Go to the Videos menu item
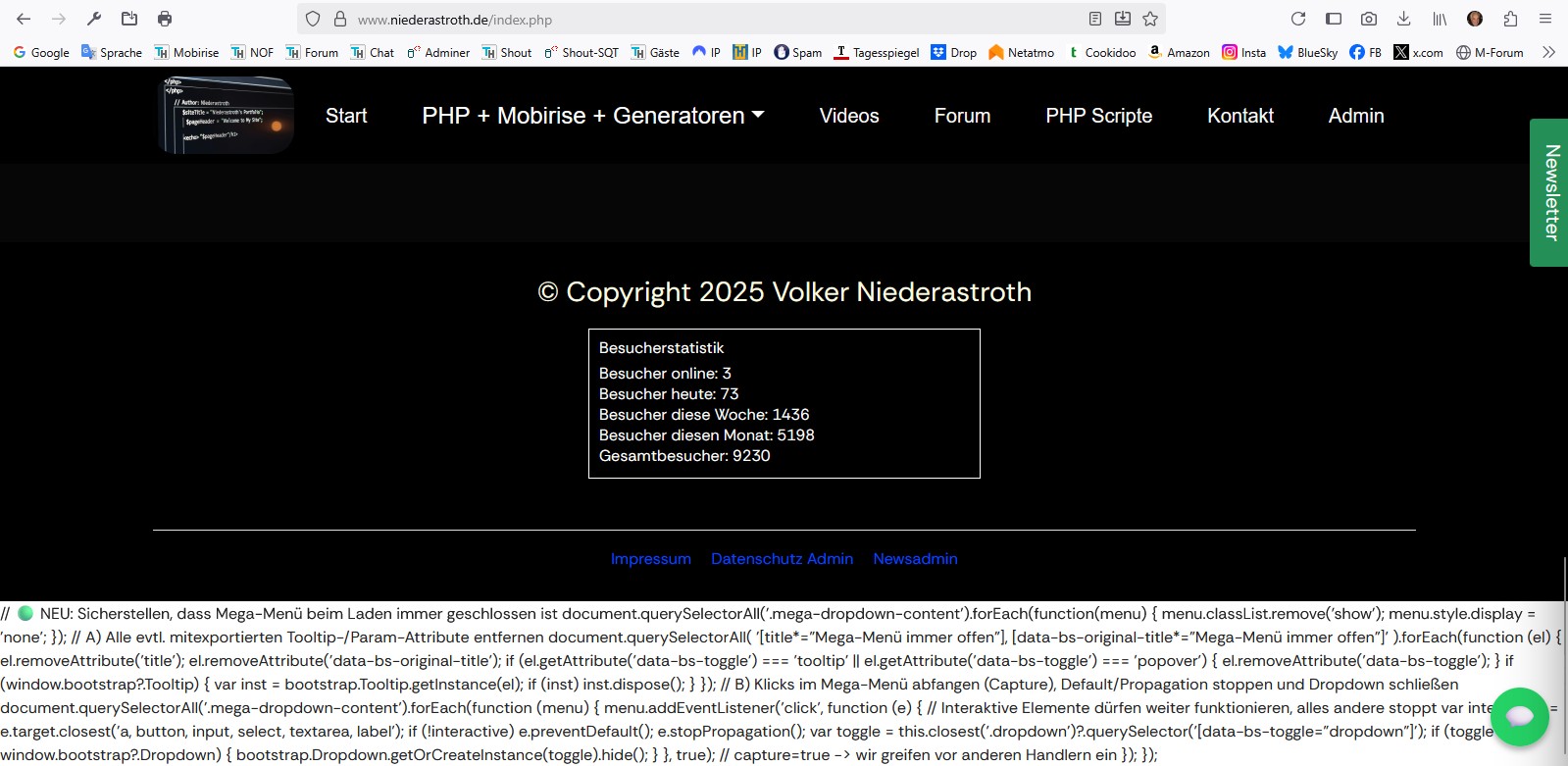Screen dimensions: 1568x766 [x=848, y=116]
